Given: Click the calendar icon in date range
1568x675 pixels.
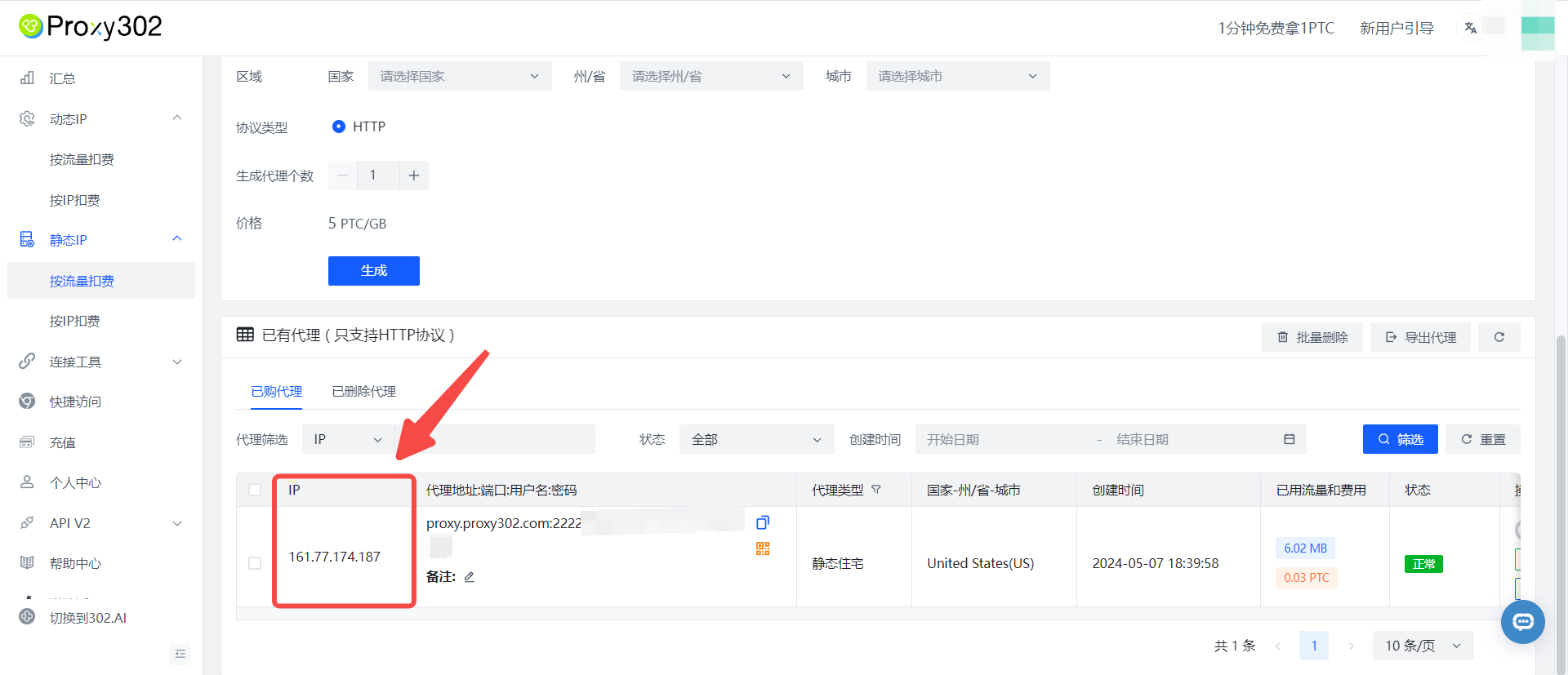Looking at the screenshot, I should coord(1290,439).
